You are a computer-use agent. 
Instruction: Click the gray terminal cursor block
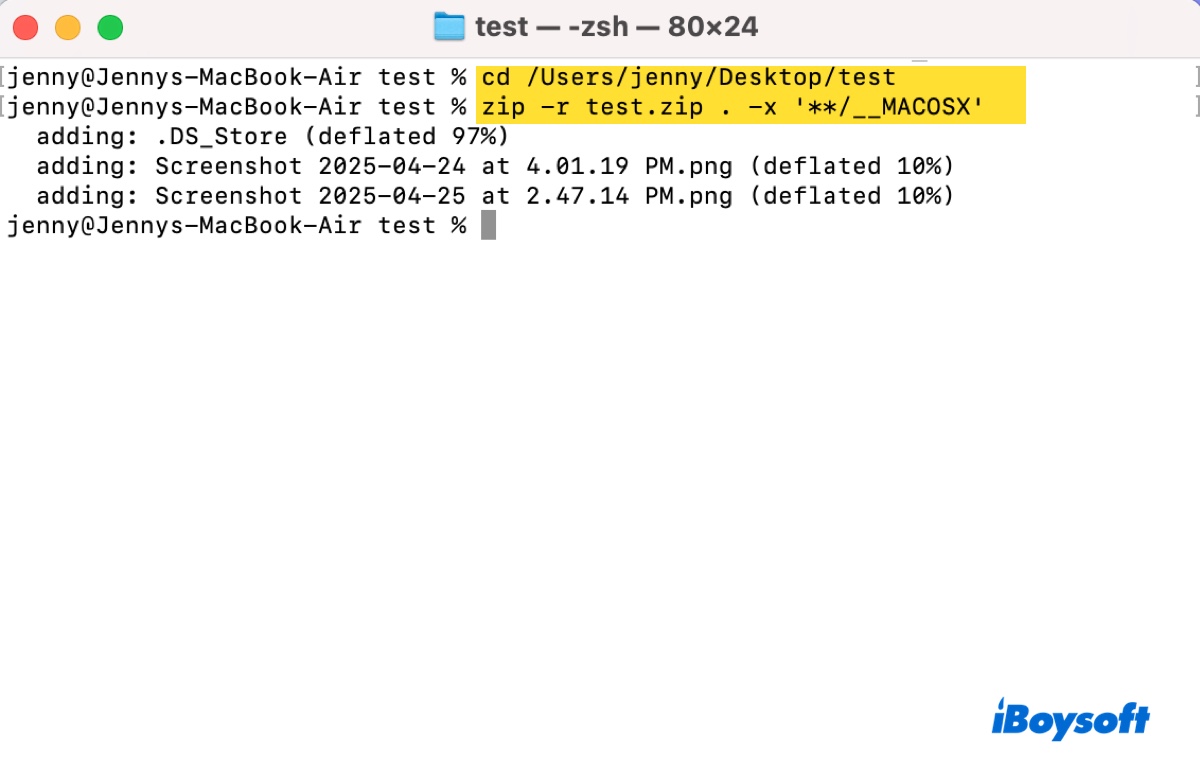pyautogui.click(x=488, y=226)
